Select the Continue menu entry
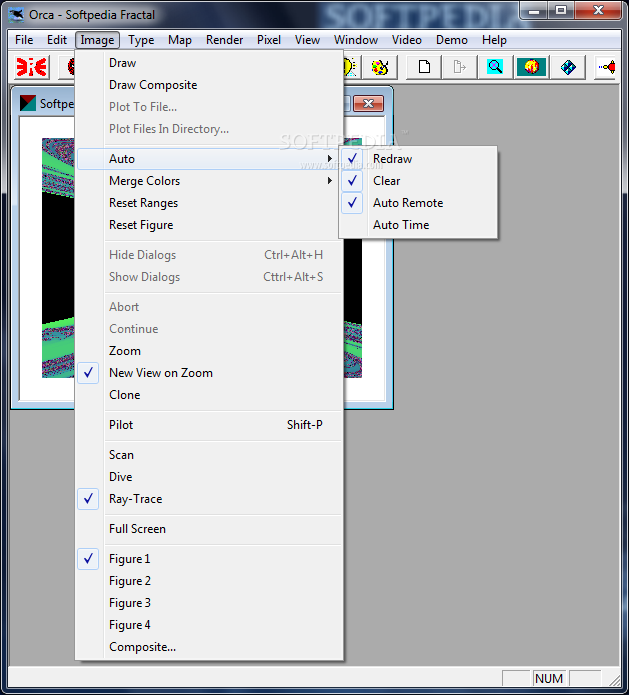 pos(209,329)
